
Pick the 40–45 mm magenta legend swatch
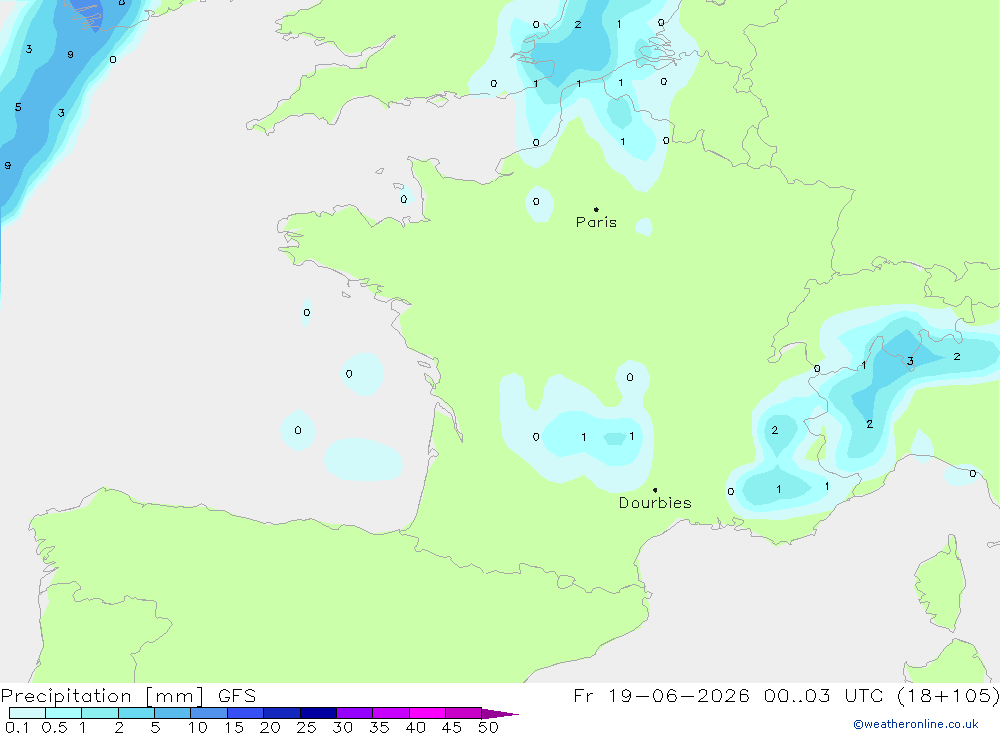tap(427, 713)
